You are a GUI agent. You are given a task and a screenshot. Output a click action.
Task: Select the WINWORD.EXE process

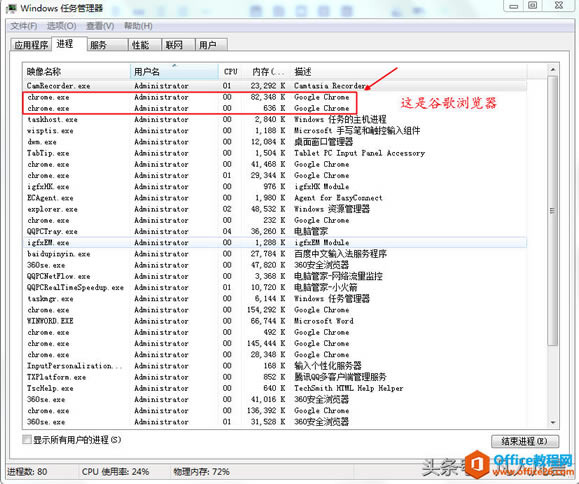(275, 321)
